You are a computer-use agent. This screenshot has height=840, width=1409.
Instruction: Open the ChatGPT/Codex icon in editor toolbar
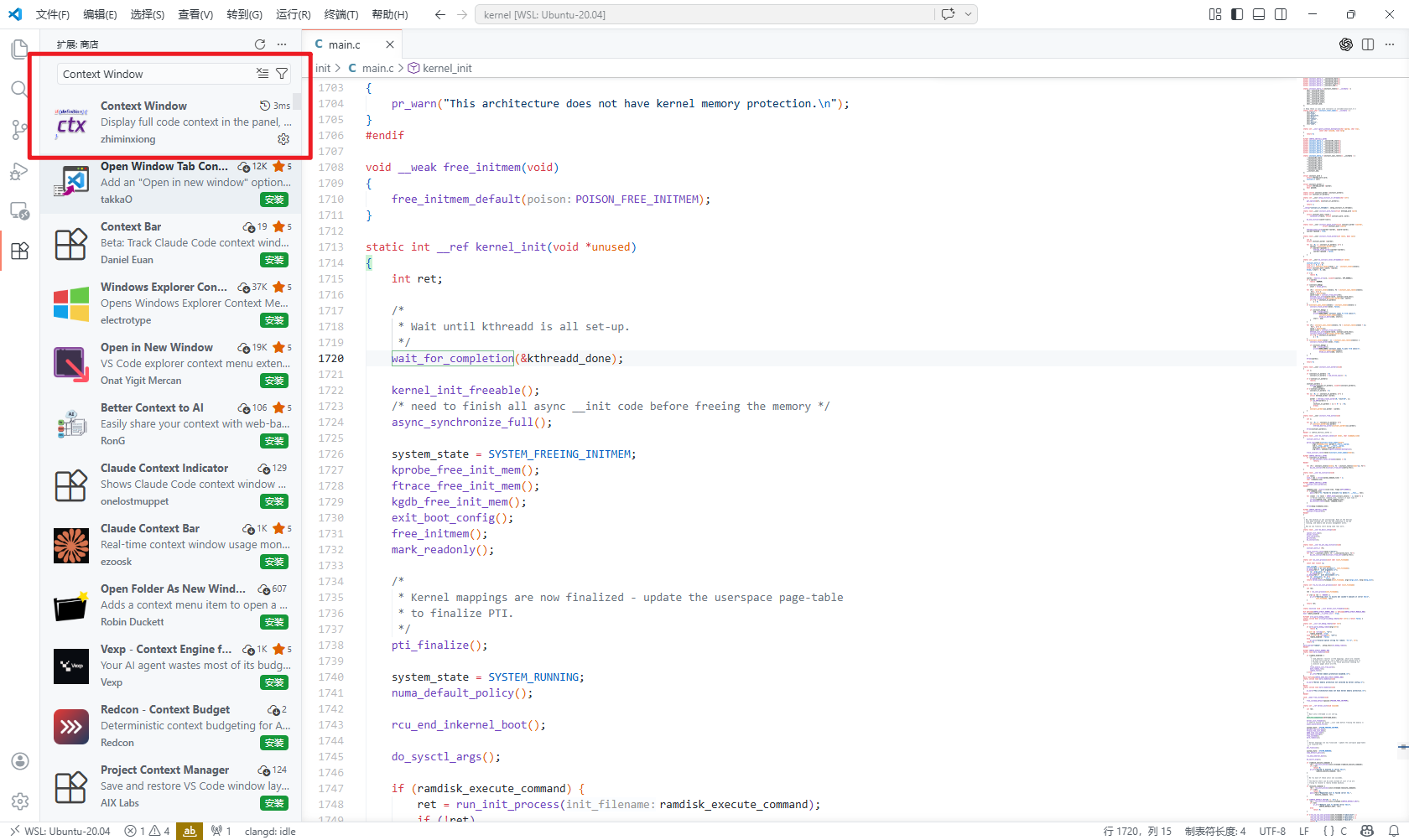pyautogui.click(x=1346, y=44)
